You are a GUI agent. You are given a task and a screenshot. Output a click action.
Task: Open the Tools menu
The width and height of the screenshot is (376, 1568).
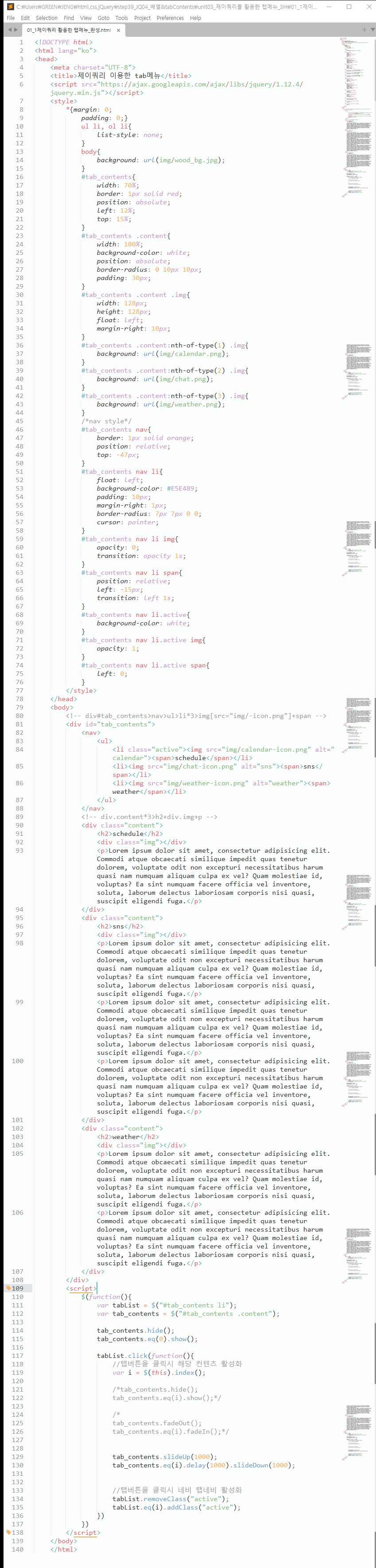(x=122, y=18)
